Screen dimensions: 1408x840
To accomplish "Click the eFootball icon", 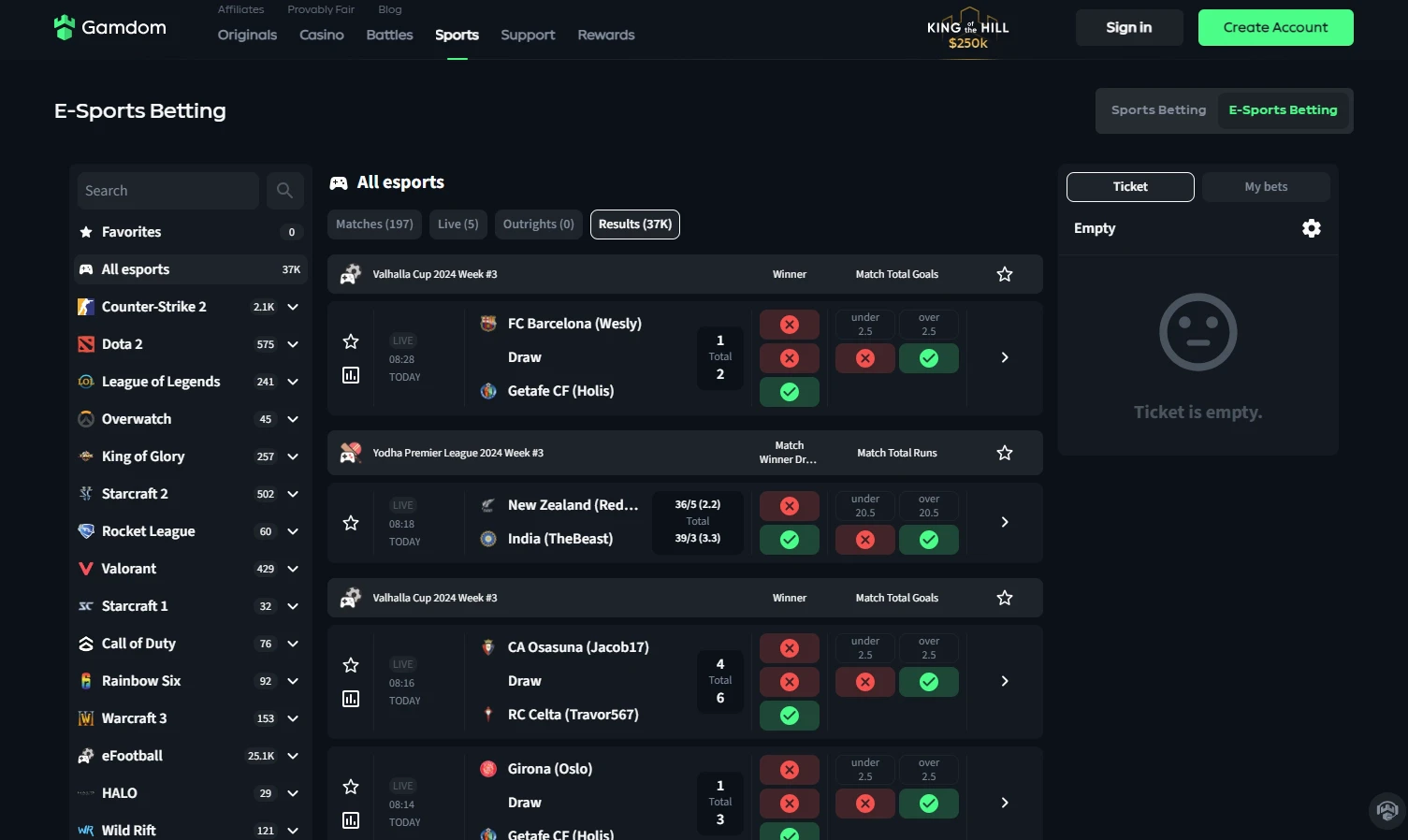I will coord(86,756).
